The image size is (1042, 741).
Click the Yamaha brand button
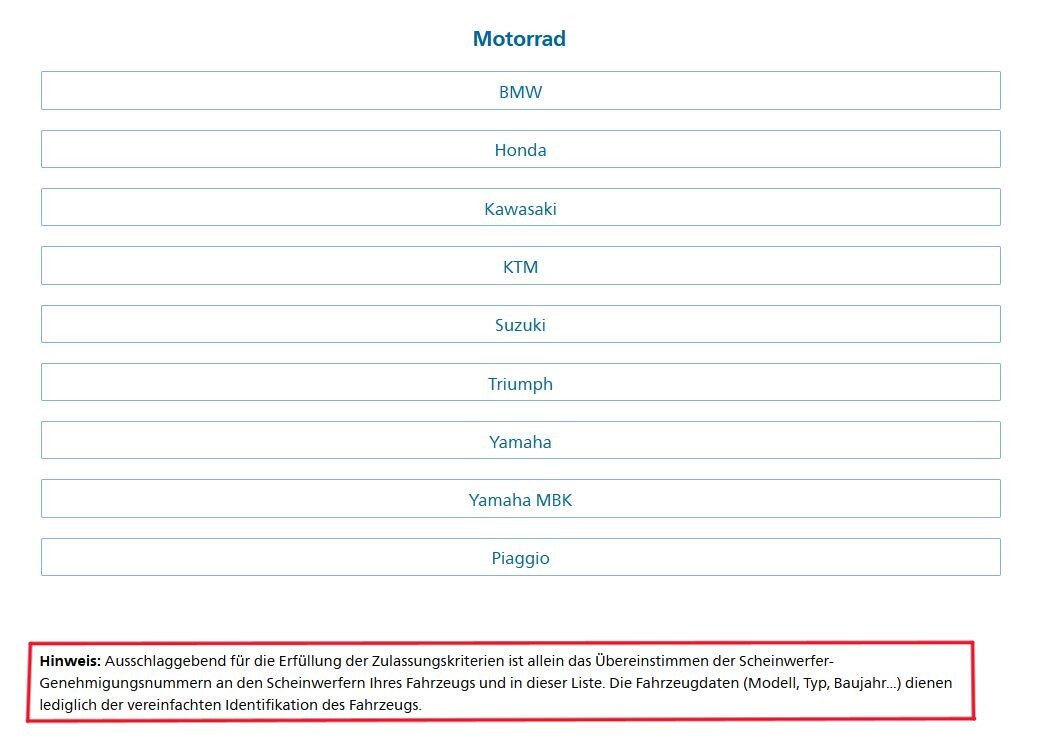click(520, 441)
